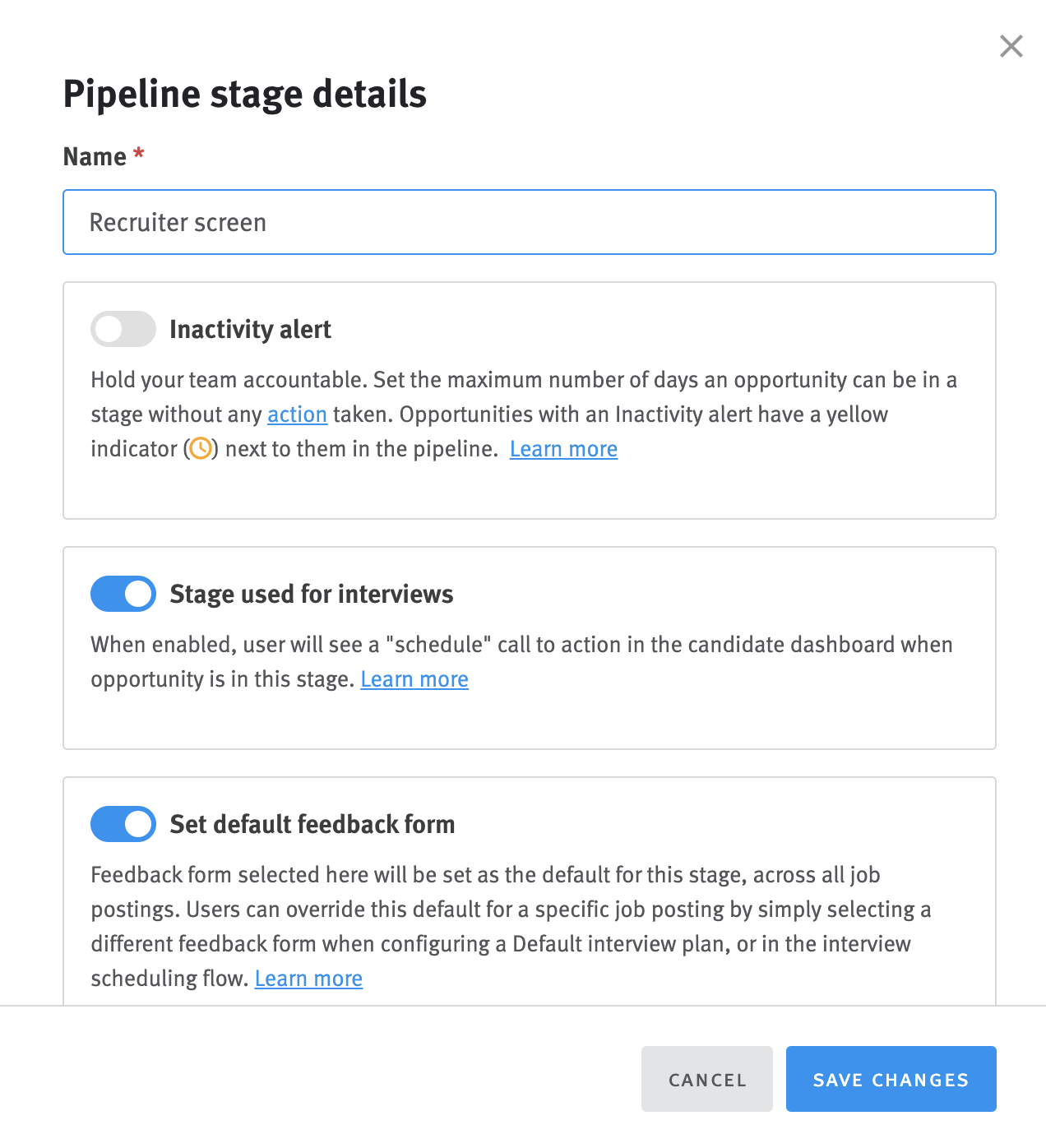Viewport: 1046px width, 1148px height.
Task: Click the Stage used for interviews heading
Action: (x=312, y=594)
